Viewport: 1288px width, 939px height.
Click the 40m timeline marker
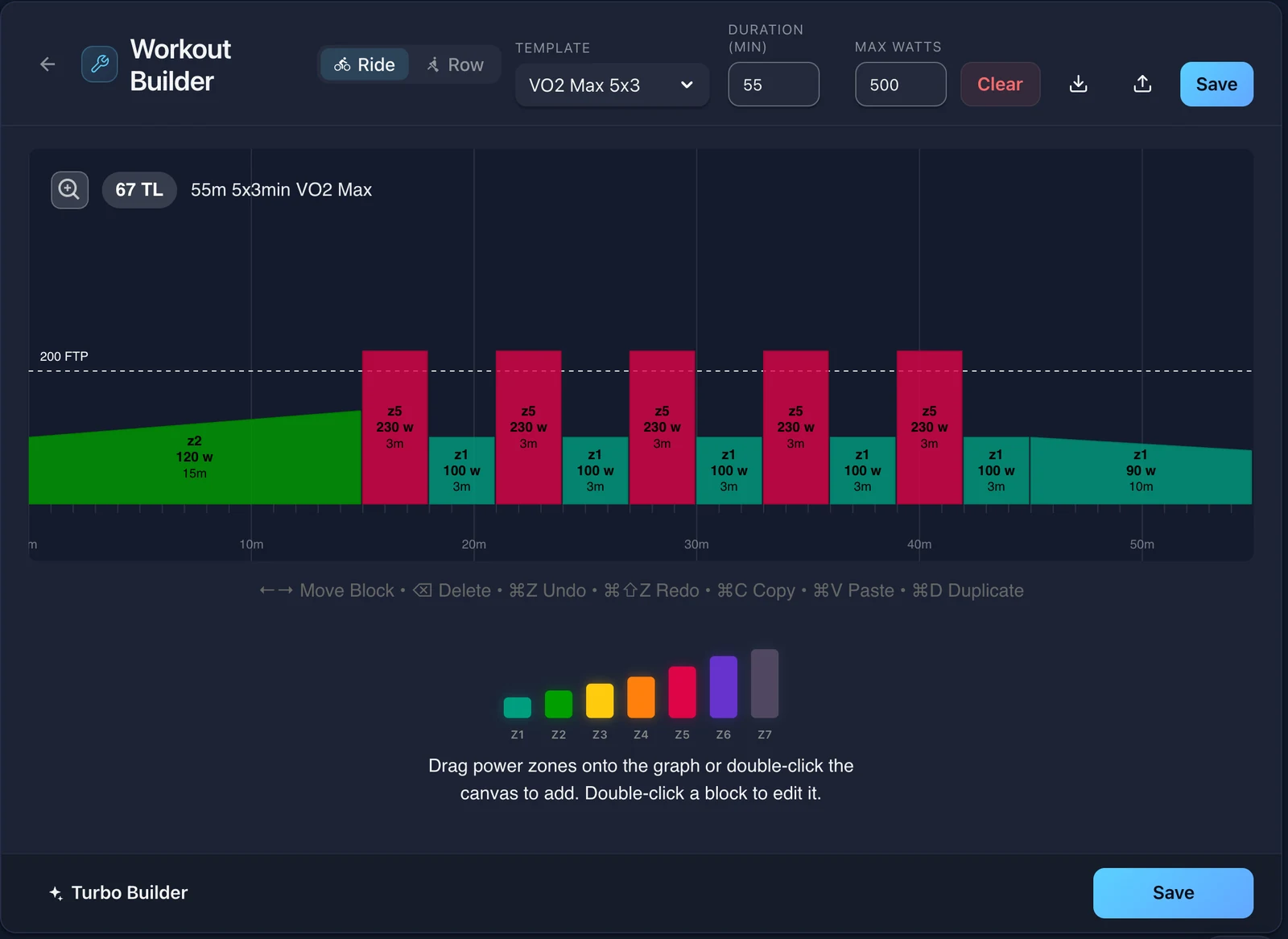(x=919, y=544)
